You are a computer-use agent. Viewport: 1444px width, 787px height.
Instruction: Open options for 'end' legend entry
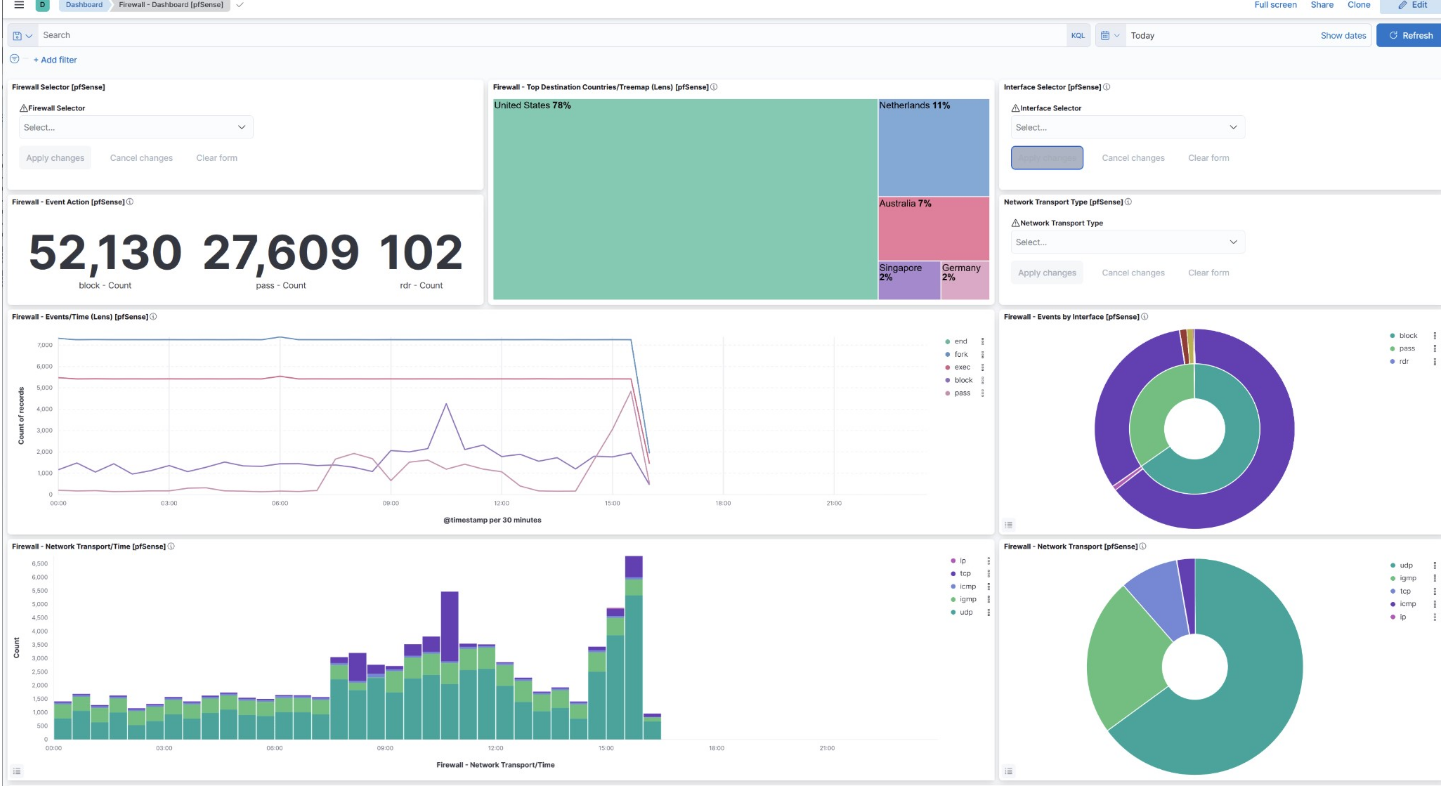click(983, 341)
